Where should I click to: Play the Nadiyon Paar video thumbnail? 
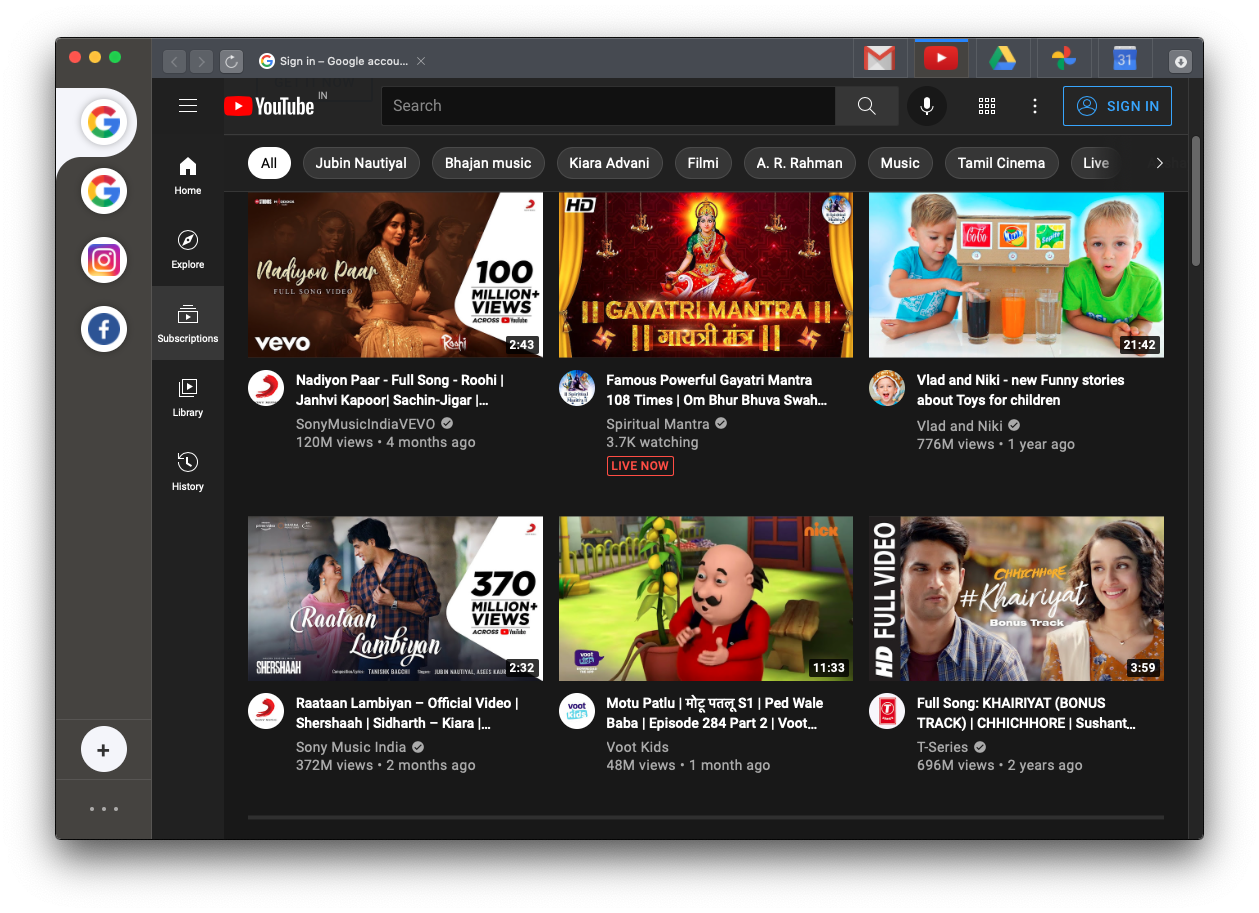point(395,275)
